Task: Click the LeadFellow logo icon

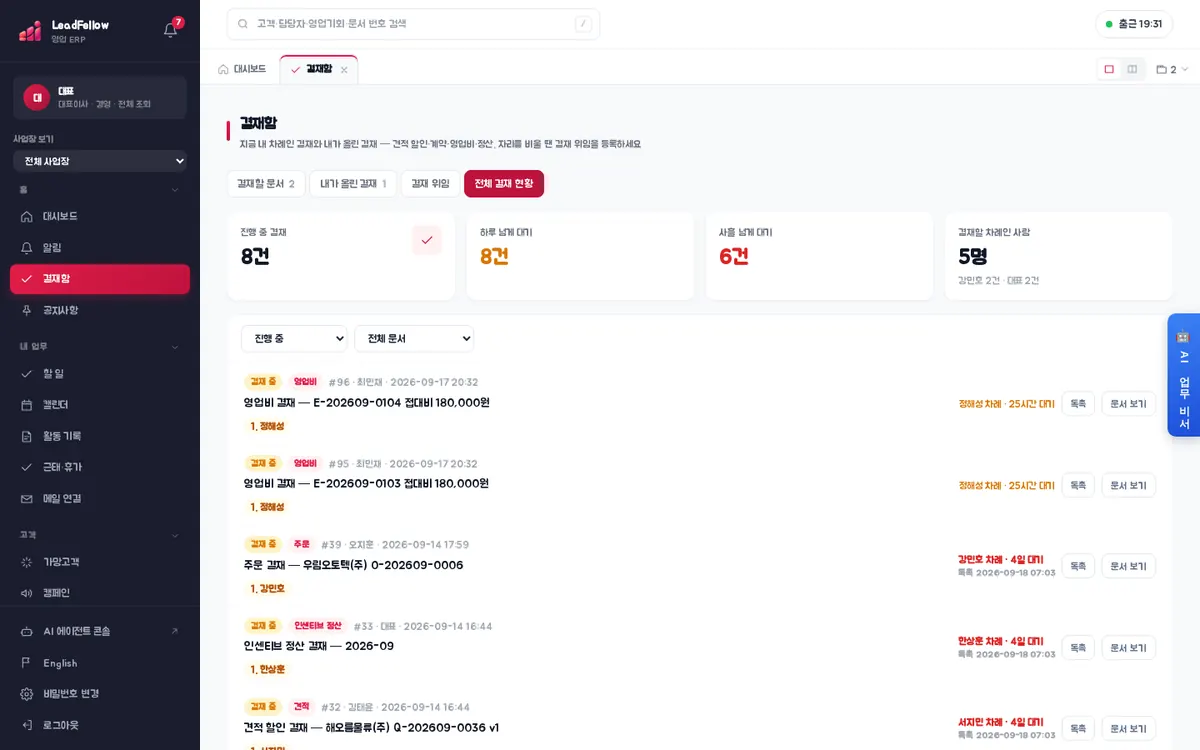Action: pos(30,31)
